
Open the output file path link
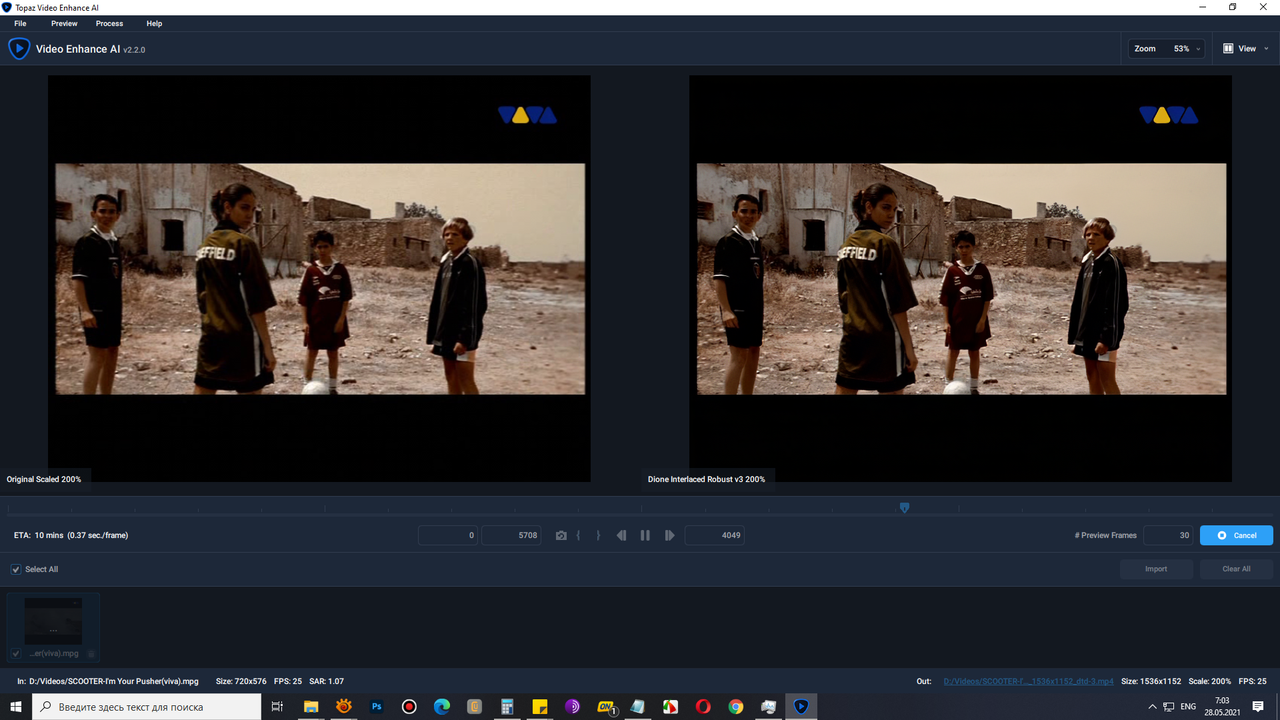pos(1028,681)
